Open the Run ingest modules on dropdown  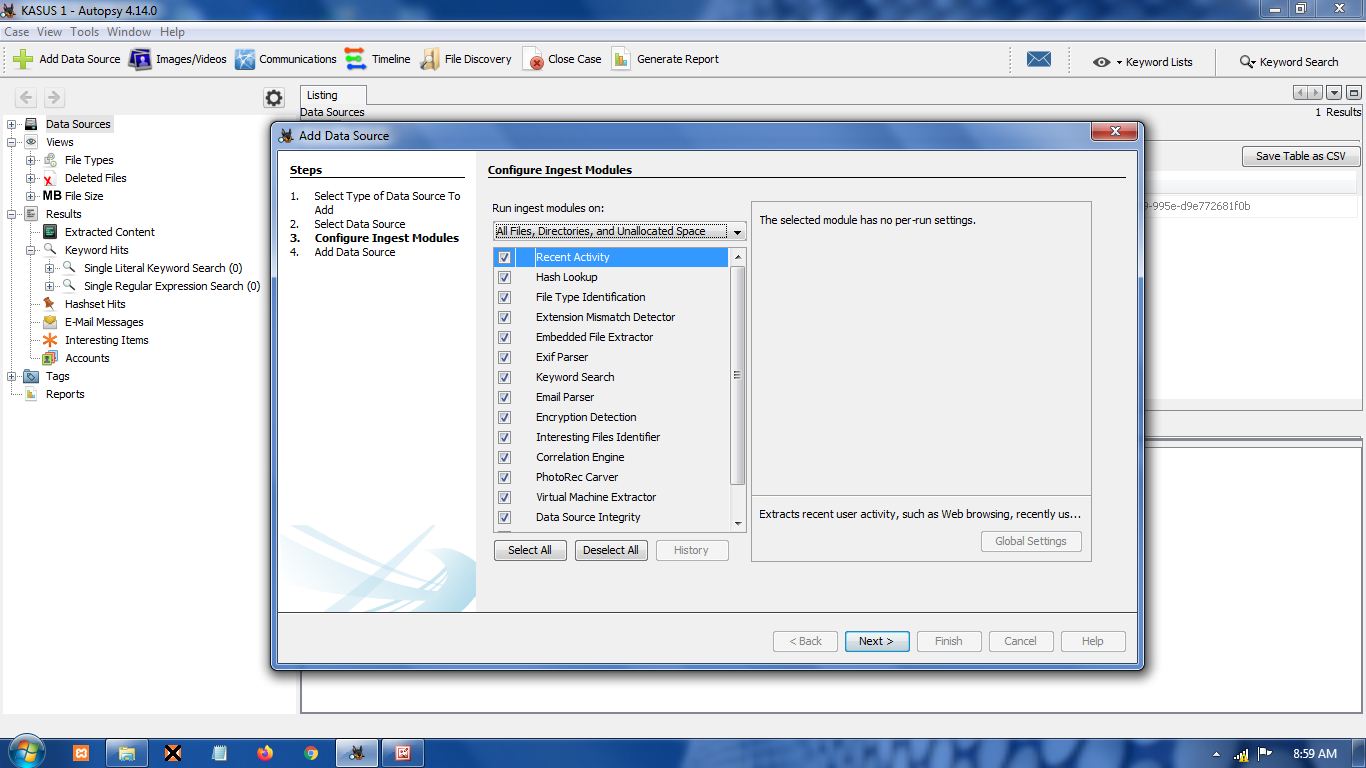(619, 231)
